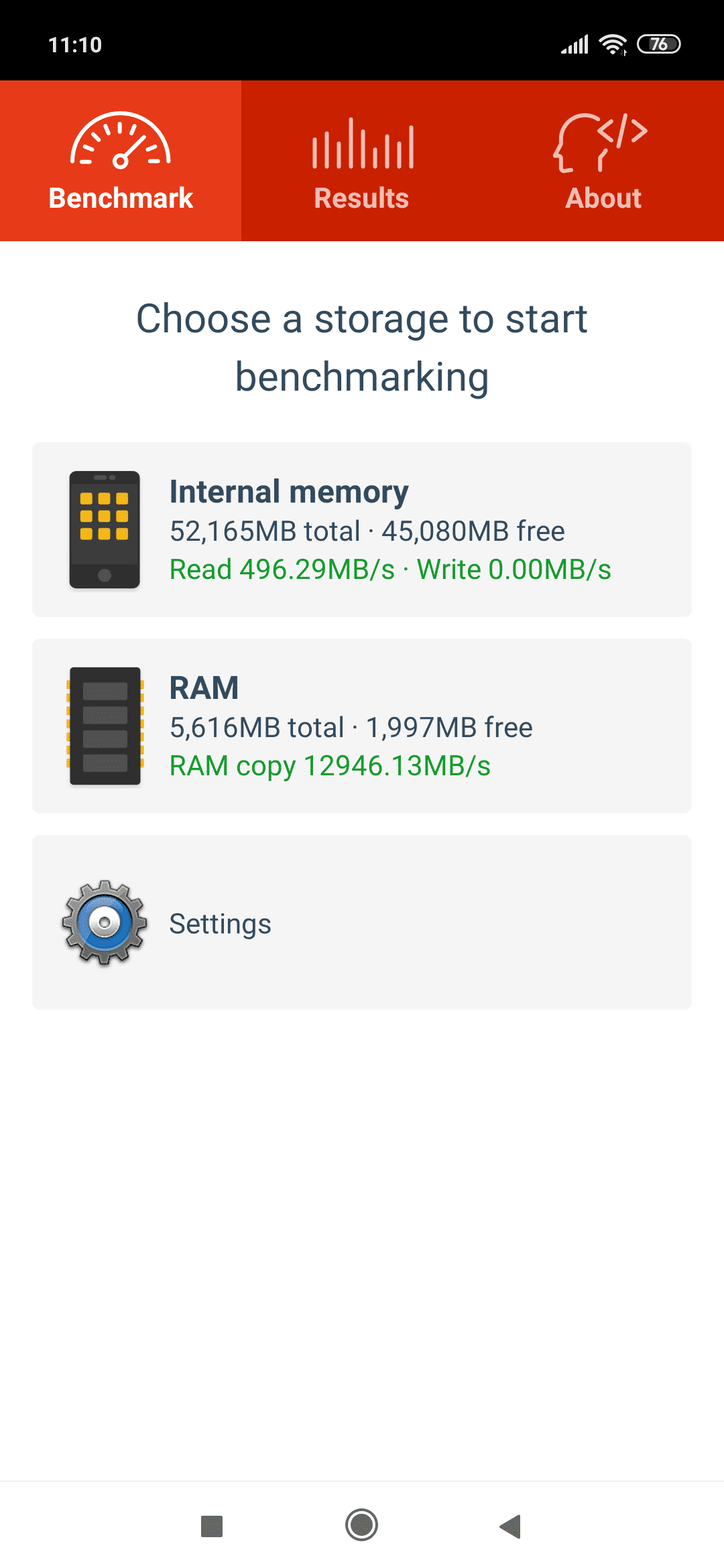Select the RAM title
Image resolution: width=724 pixels, height=1568 pixels.
(x=204, y=688)
